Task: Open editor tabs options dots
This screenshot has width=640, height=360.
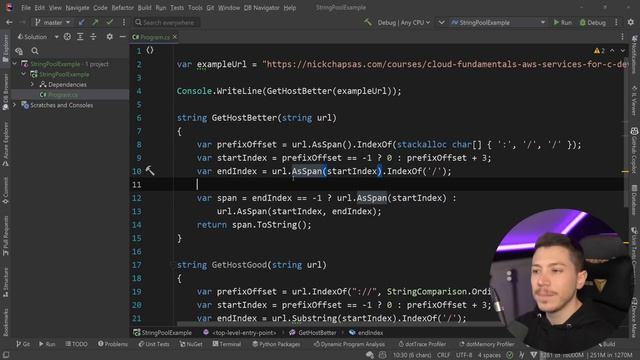Action: click(622, 37)
